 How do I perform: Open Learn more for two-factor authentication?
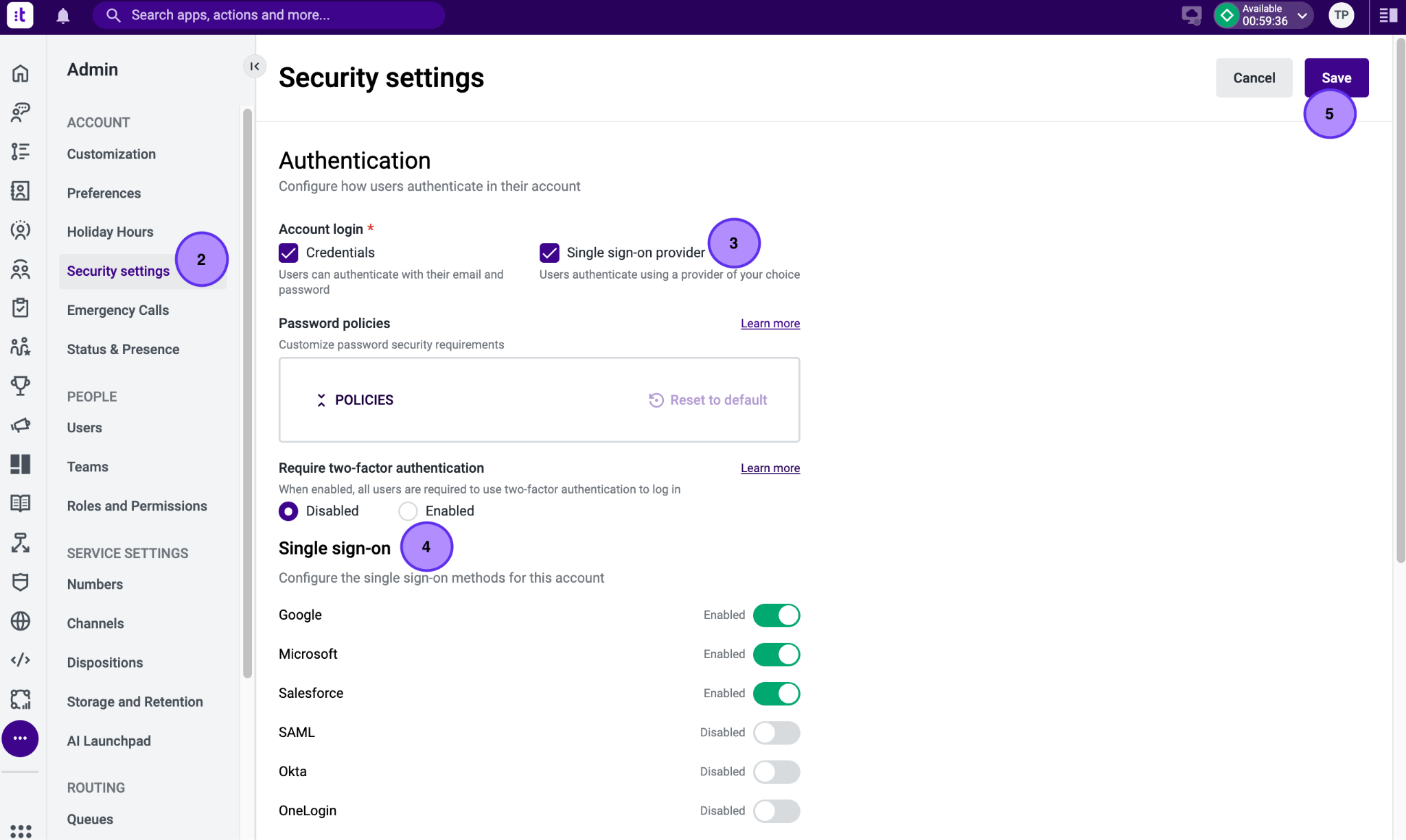click(770, 468)
